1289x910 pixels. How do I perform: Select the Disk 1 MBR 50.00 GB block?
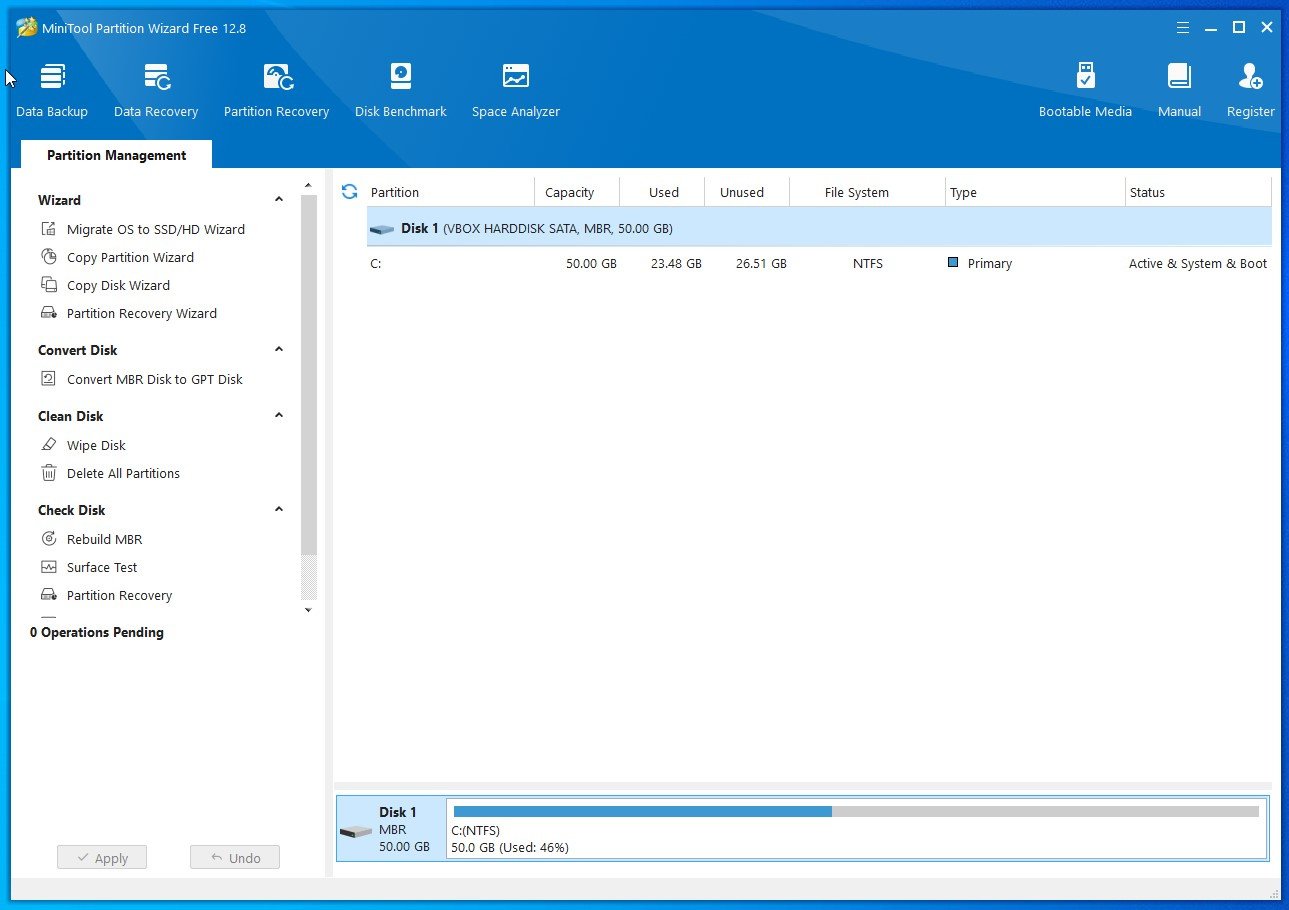tap(391, 829)
